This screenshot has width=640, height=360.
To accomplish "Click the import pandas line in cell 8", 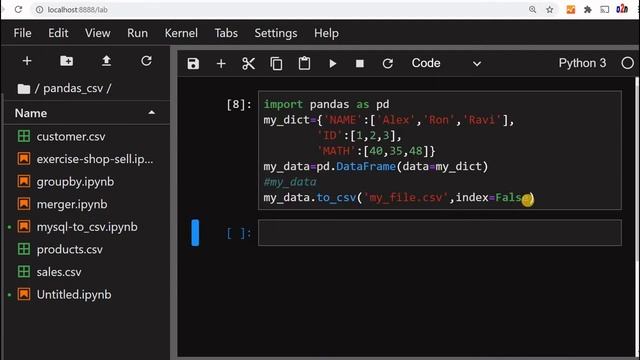I will point(327,104).
